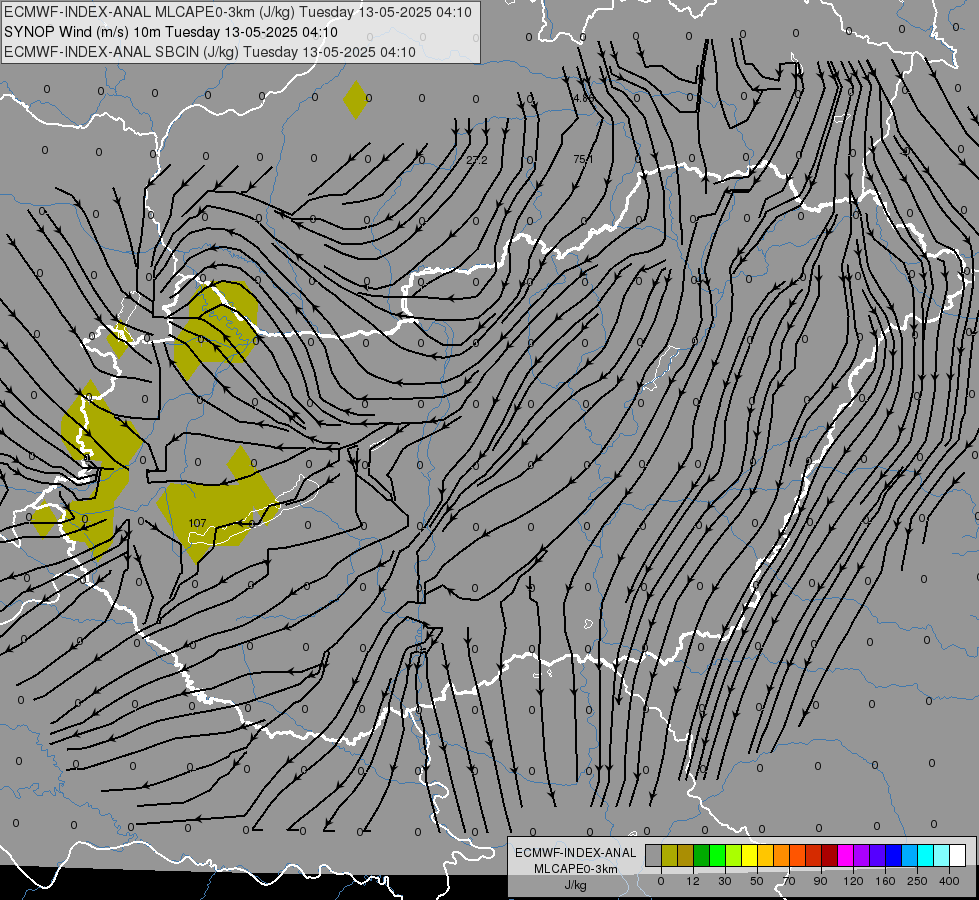
Task: Click the 27.2 value on the map
Action: tap(476, 161)
